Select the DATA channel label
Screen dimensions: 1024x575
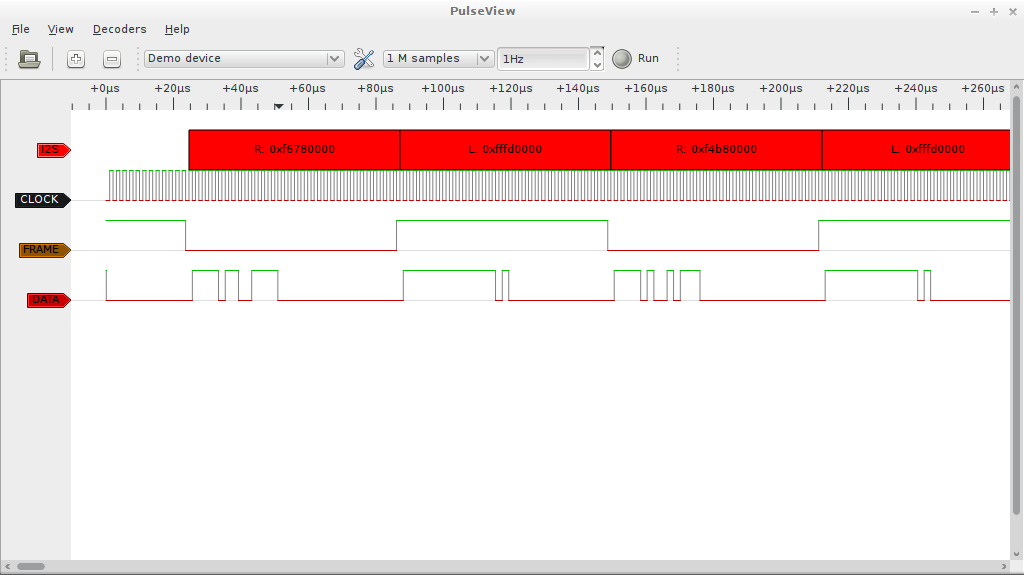coord(46,300)
